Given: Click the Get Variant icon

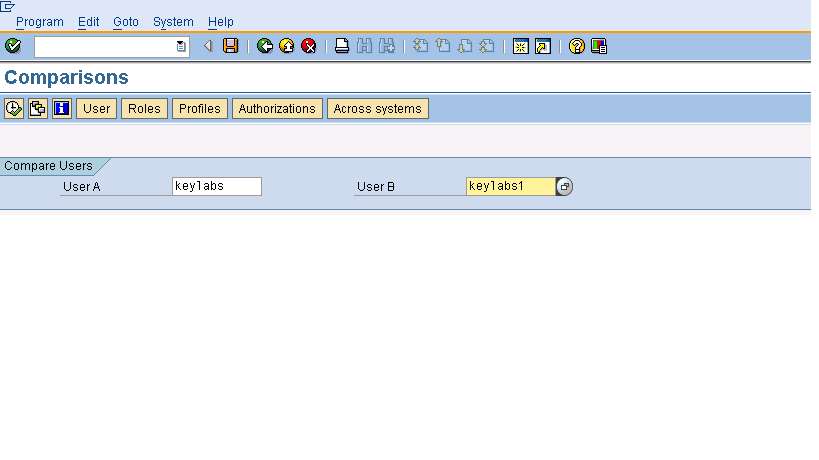Looking at the screenshot, I should coord(38,109).
